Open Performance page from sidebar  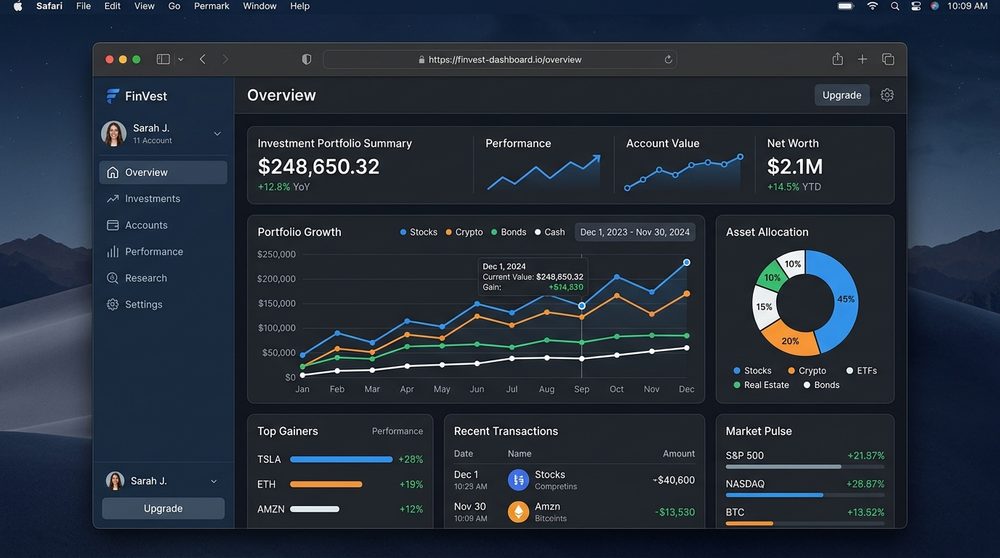[163, 252]
